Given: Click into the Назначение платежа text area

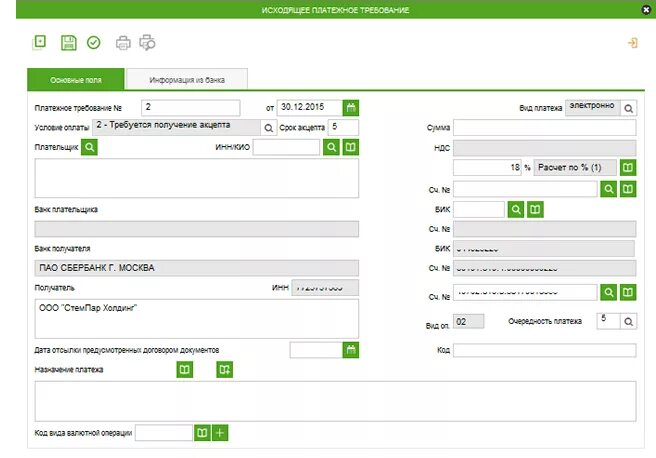Looking at the screenshot, I should coord(335,401).
